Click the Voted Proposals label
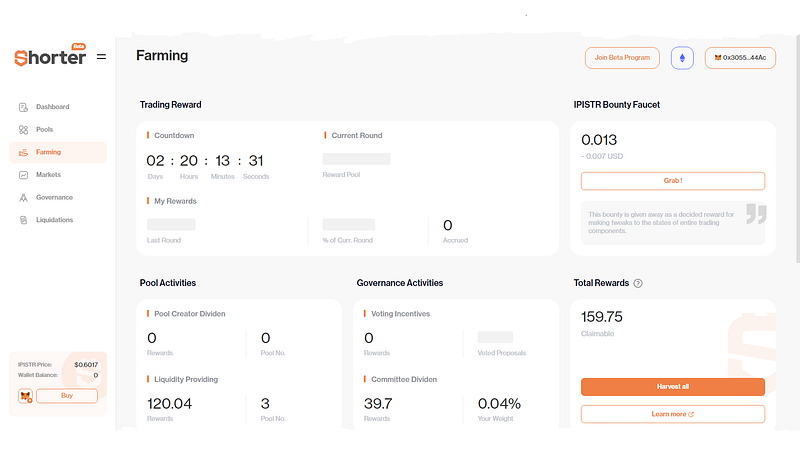The width and height of the screenshot is (800, 449). (x=502, y=353)
